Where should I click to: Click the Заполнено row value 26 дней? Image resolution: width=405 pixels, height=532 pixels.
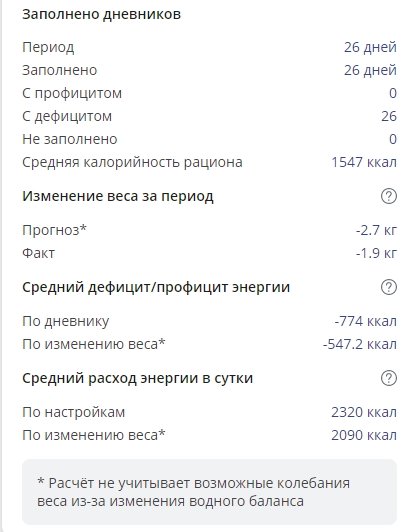370,70
